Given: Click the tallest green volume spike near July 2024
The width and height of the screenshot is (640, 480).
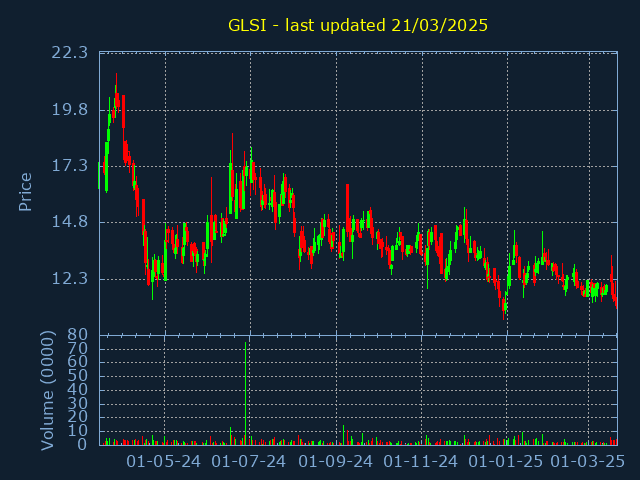Looking at the screenshot, I should pyautogui.click(x=245, y=393).
